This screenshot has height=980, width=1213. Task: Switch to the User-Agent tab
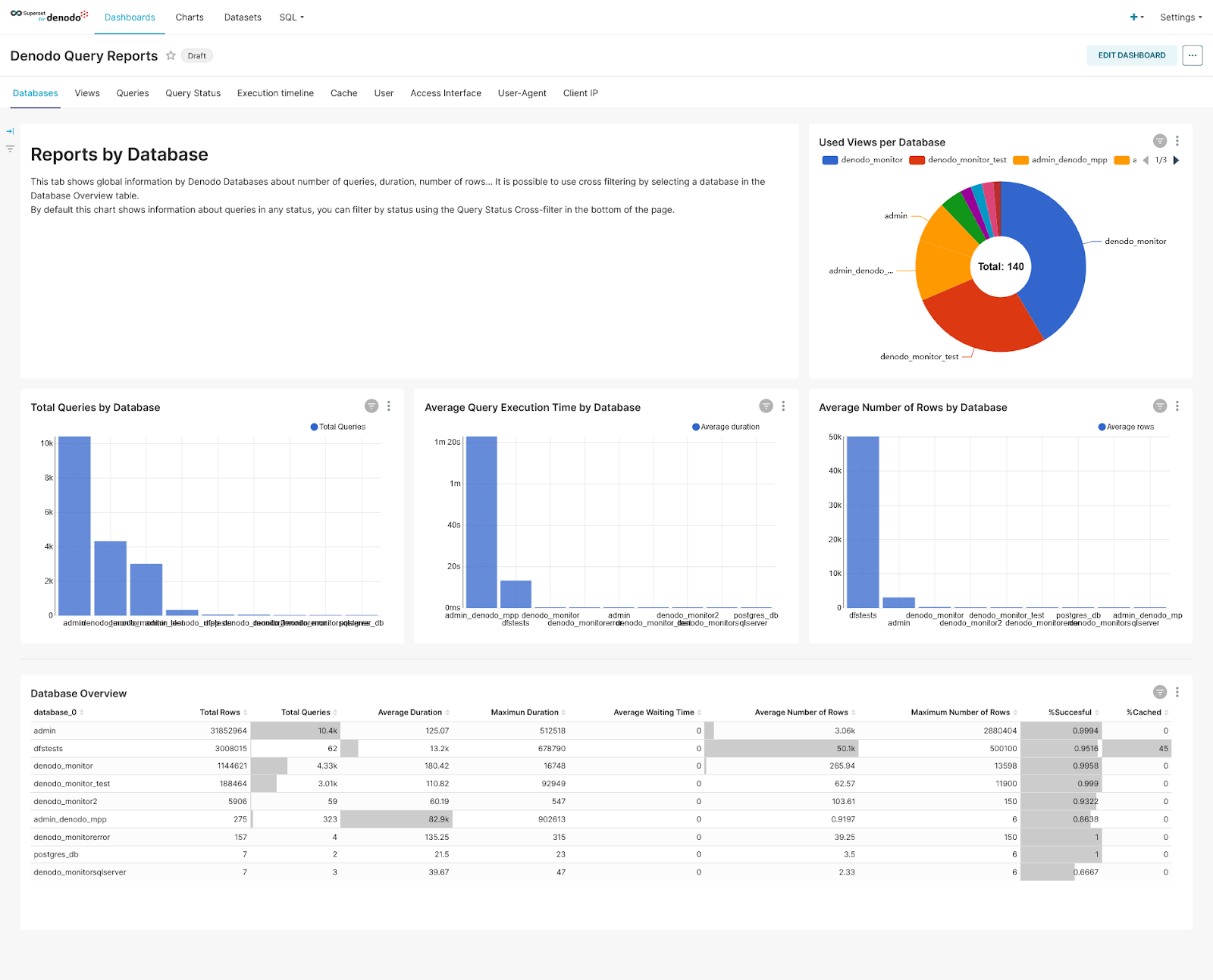tap(522, 93)
